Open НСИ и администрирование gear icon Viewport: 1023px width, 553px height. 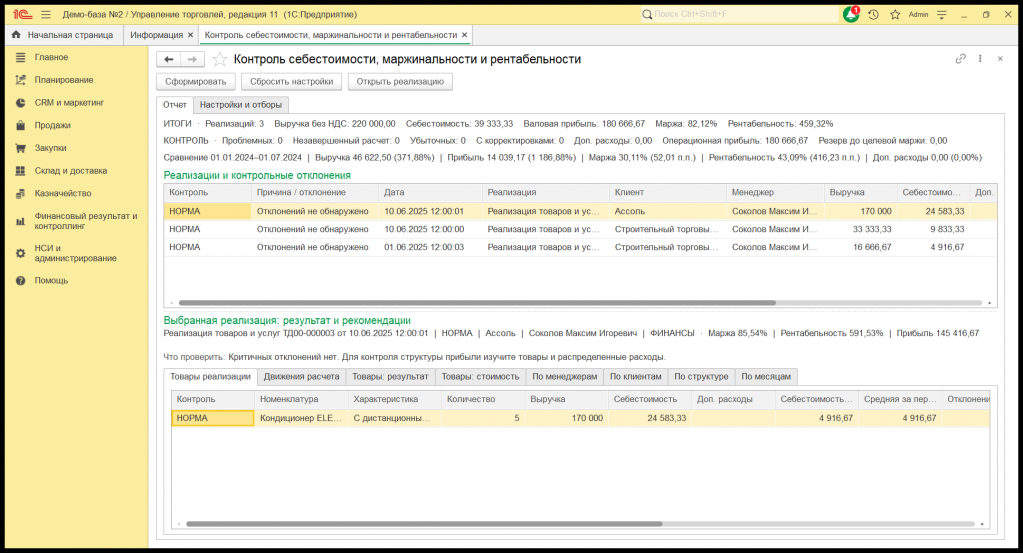click(x=21, y=253)
